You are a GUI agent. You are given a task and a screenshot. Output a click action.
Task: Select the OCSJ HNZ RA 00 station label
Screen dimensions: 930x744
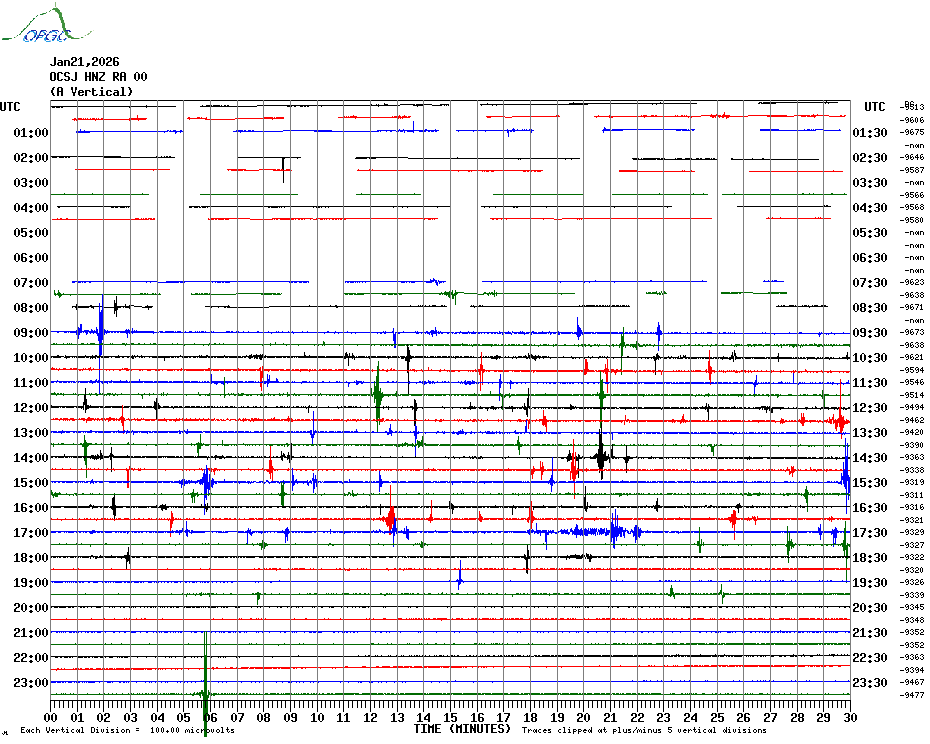(x=99, y=77)
